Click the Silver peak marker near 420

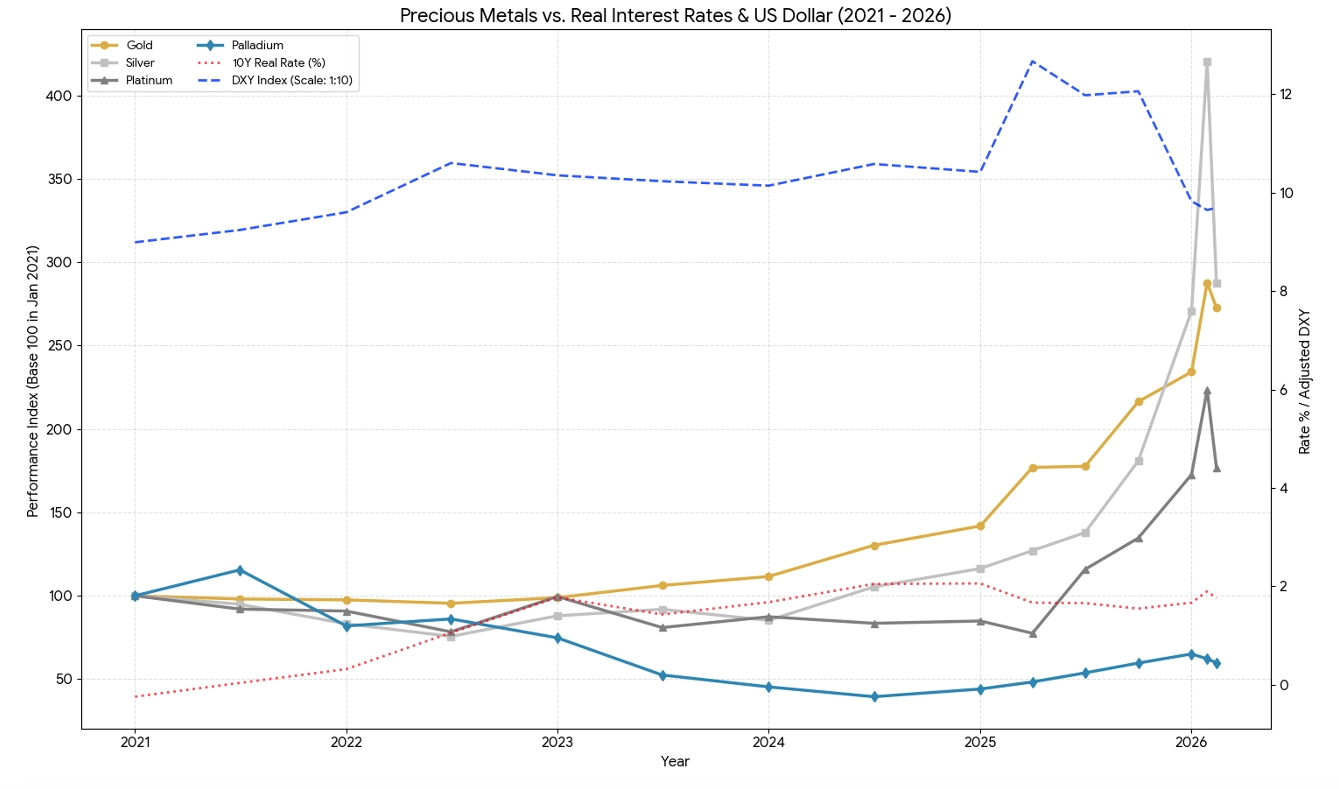click(x=1207, y=62)
